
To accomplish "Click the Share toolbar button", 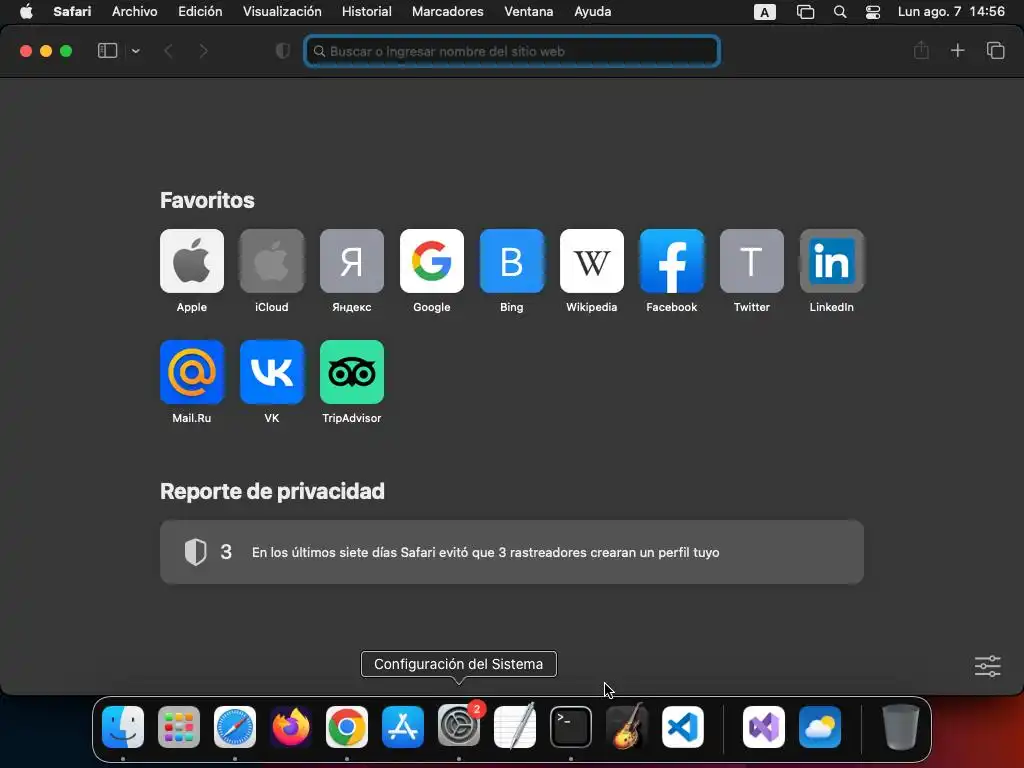I will click(921, 50).
